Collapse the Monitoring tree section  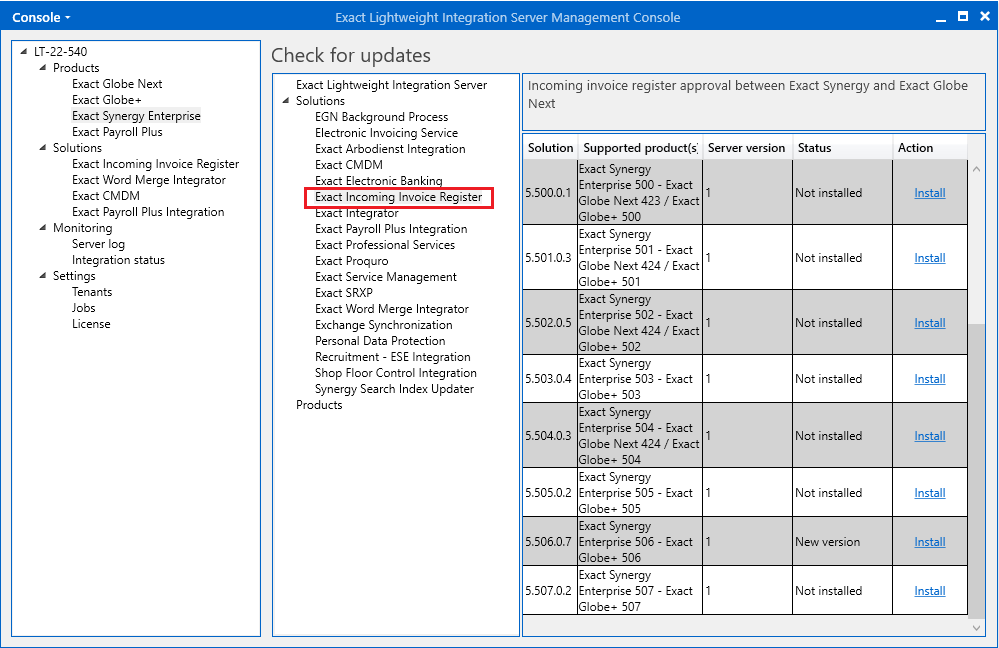[x=43, y=228]
